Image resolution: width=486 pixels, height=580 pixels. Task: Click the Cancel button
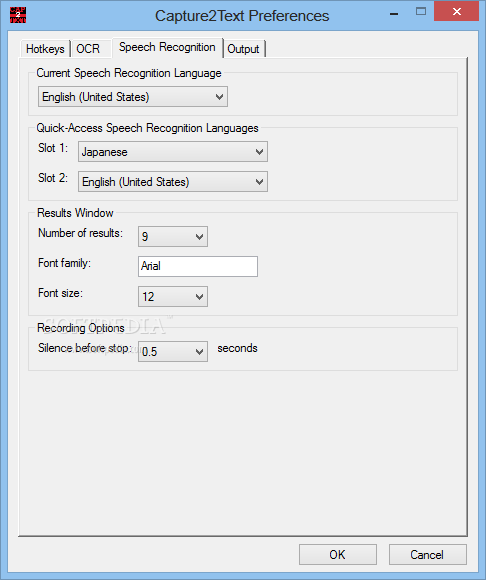coord(427,554)
